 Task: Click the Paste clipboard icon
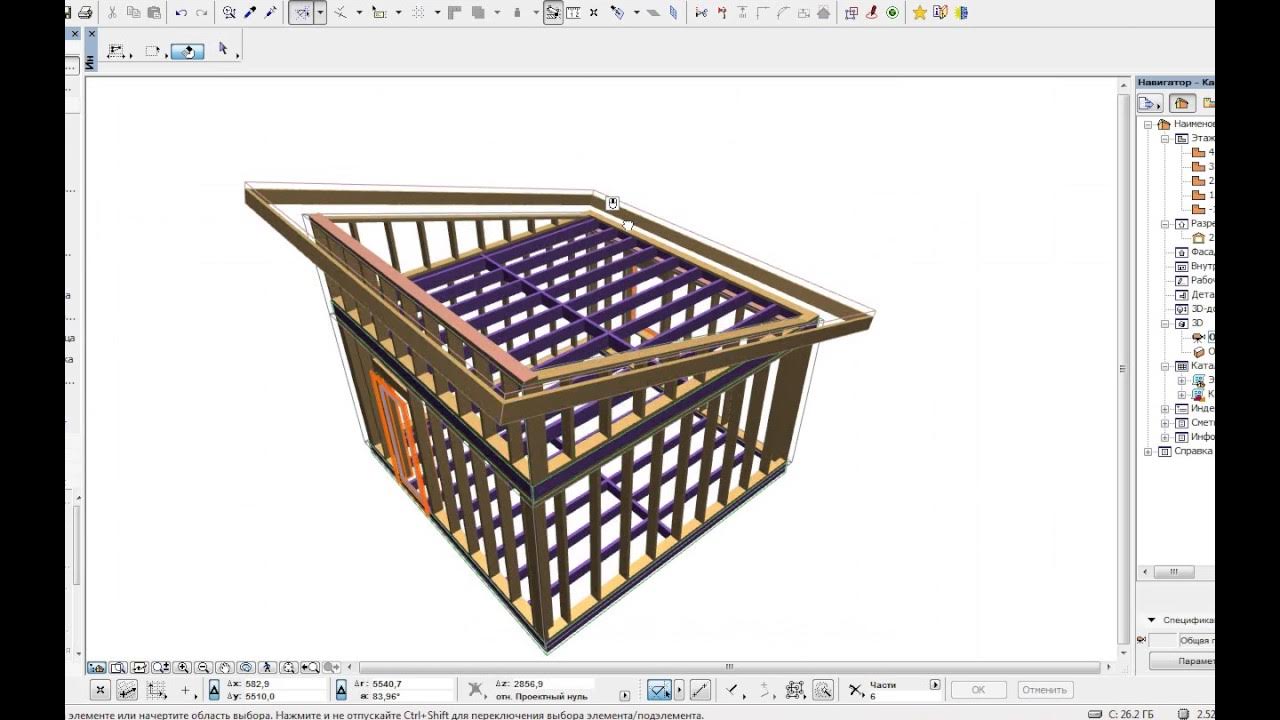pyautogui.click(x=154, y=13)
